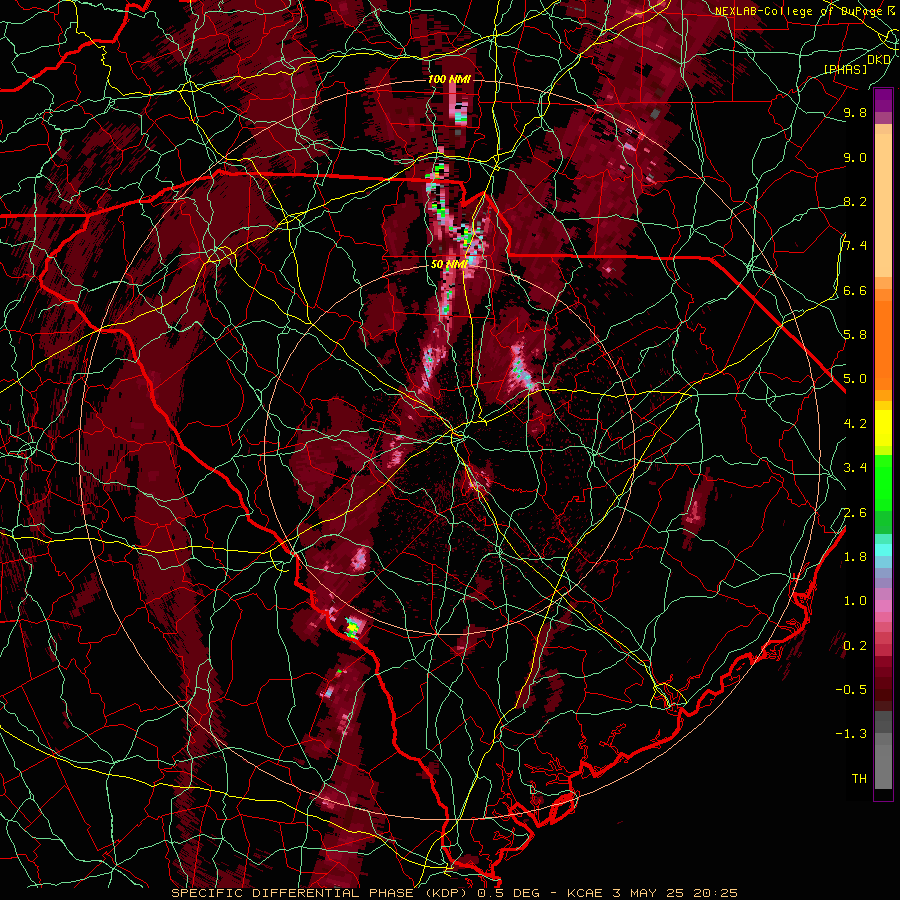
Task: Pick the bright green band of the color bar
Action: click(x=883, y=482)
